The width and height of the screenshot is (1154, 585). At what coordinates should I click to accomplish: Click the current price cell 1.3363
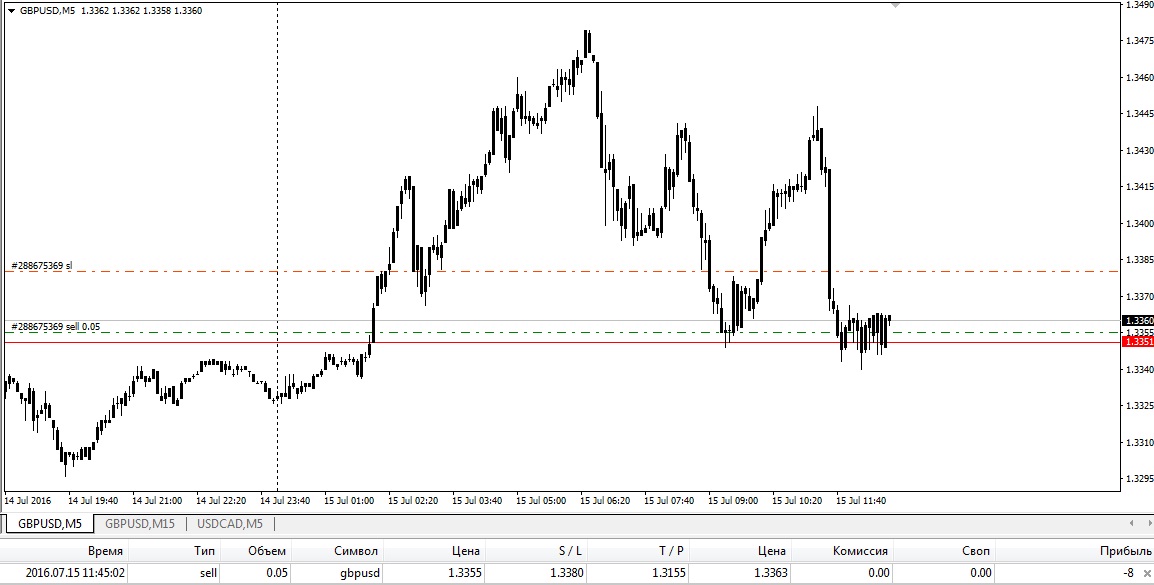pos(771,572)
